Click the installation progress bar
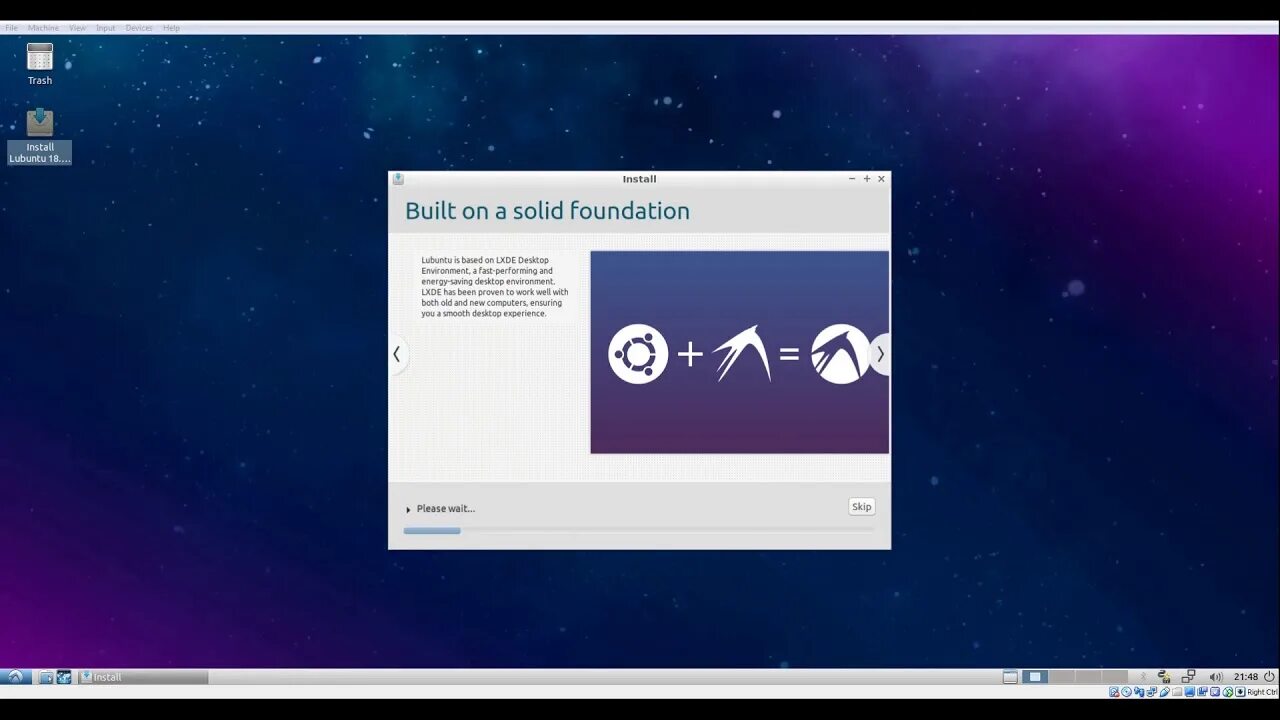The width and height of the screenshot is (1280, 720). click(x=639, y=531)
